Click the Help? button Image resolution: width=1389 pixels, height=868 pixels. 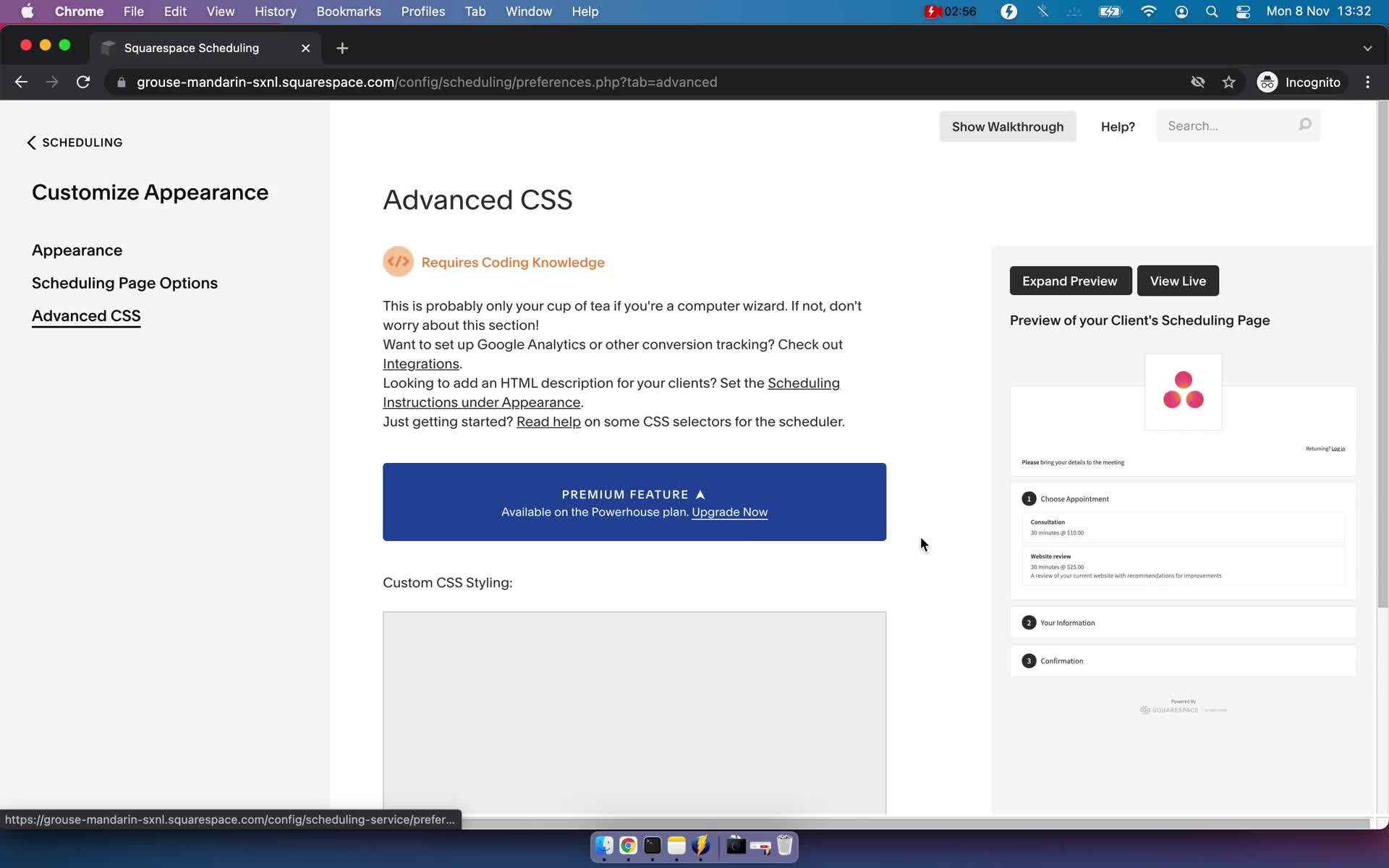(1118, 126)
